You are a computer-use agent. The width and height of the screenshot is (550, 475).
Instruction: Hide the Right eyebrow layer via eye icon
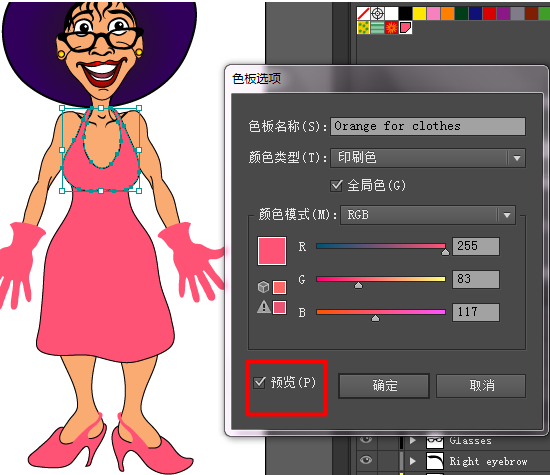click(366, 460)
